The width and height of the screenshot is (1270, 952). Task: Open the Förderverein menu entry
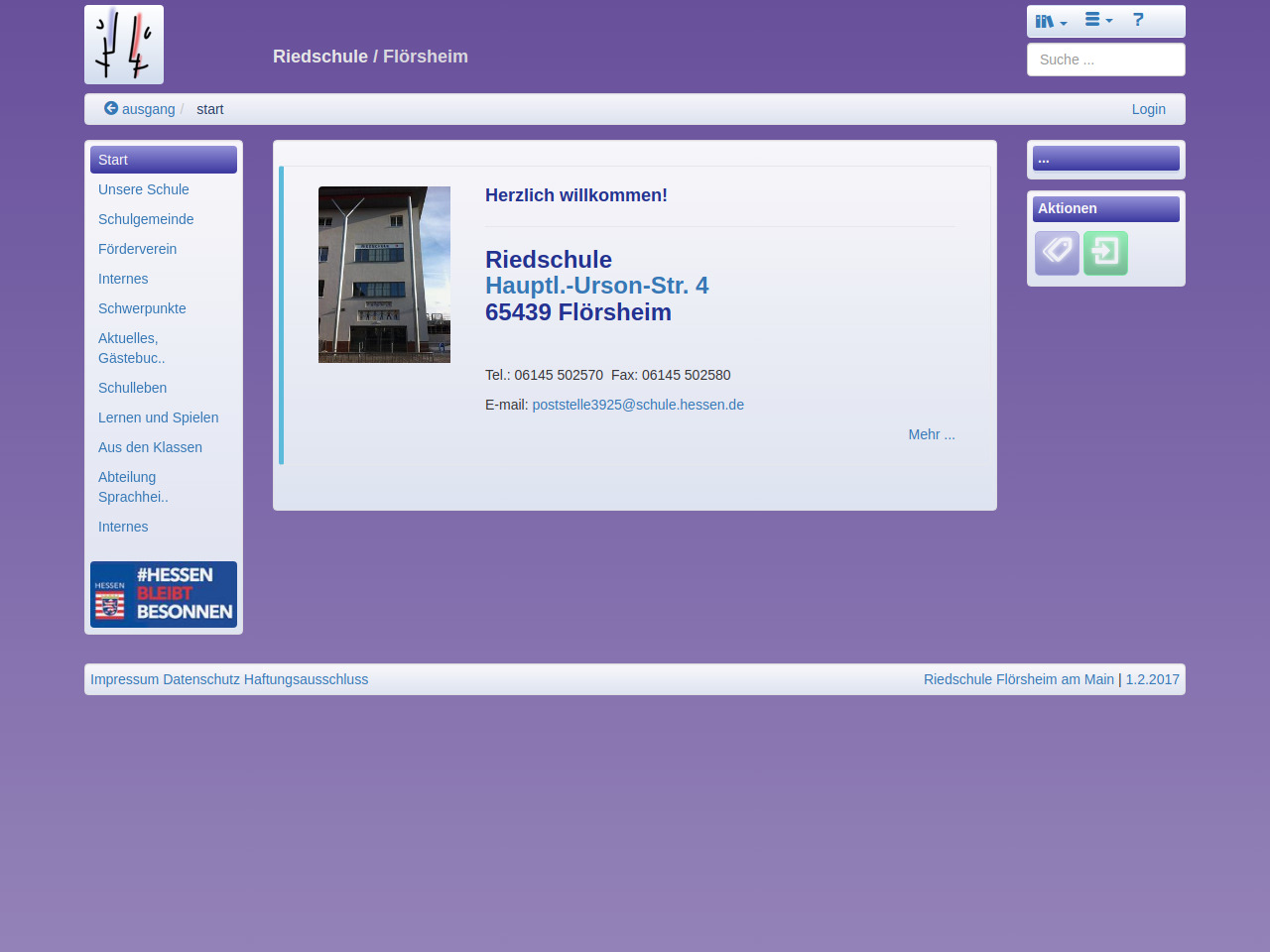click(x=138, y=249)
